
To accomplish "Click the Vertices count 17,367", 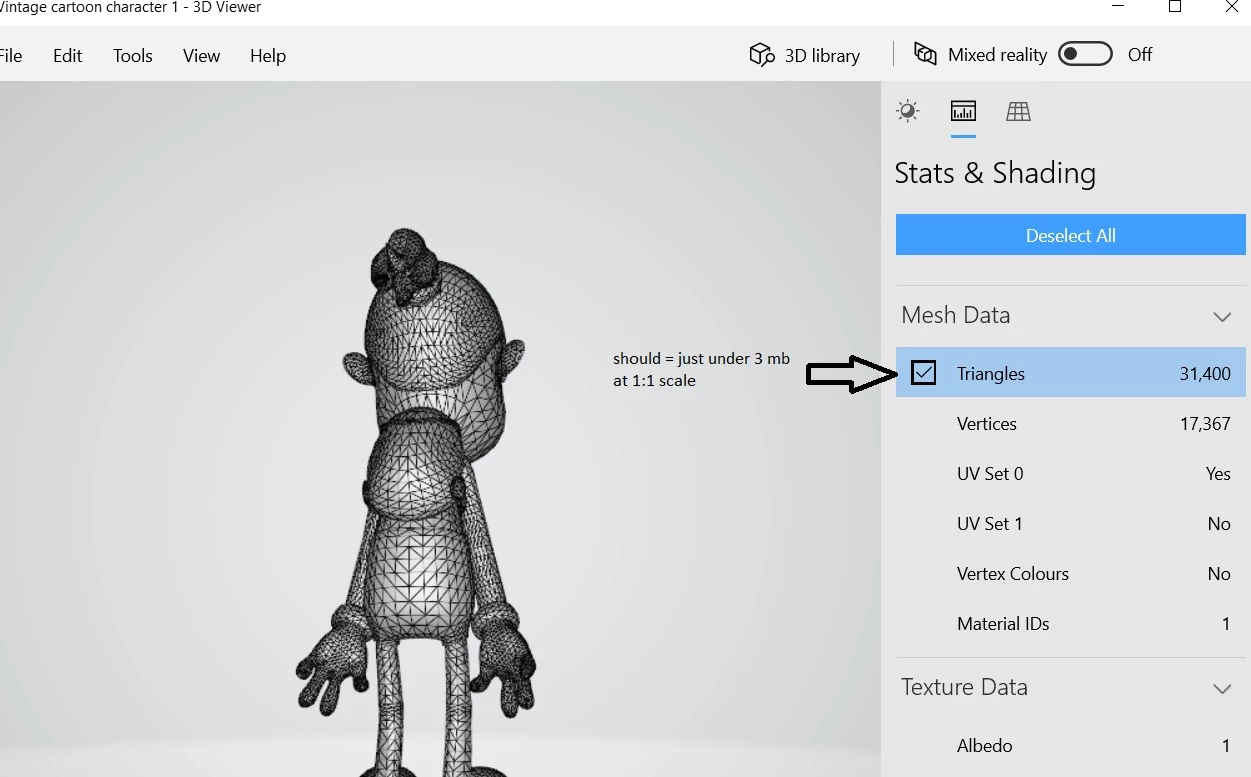I will click(1205, 423).
